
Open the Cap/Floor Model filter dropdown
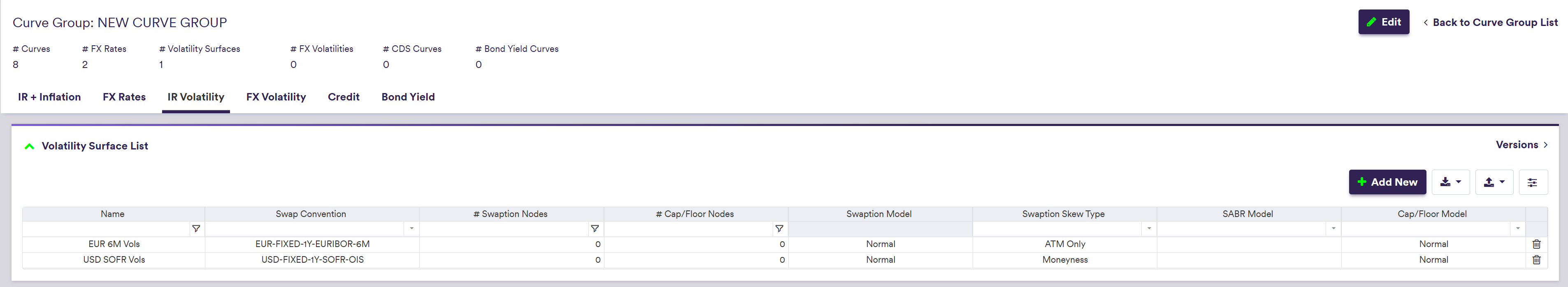pyautogui.click(x=1517, y=229)
